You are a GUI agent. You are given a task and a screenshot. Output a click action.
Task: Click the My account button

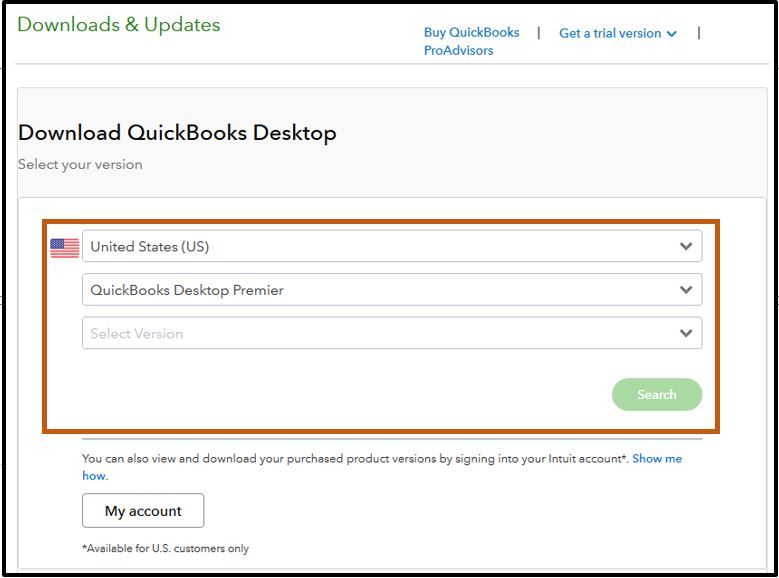143,510
